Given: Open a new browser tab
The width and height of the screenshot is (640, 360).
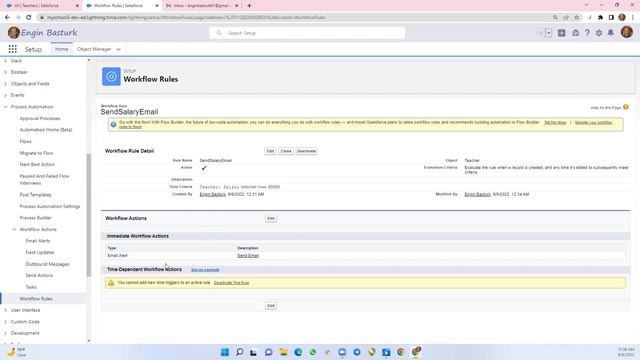Looking at the screenshot, I should click(x=249, y=6).
